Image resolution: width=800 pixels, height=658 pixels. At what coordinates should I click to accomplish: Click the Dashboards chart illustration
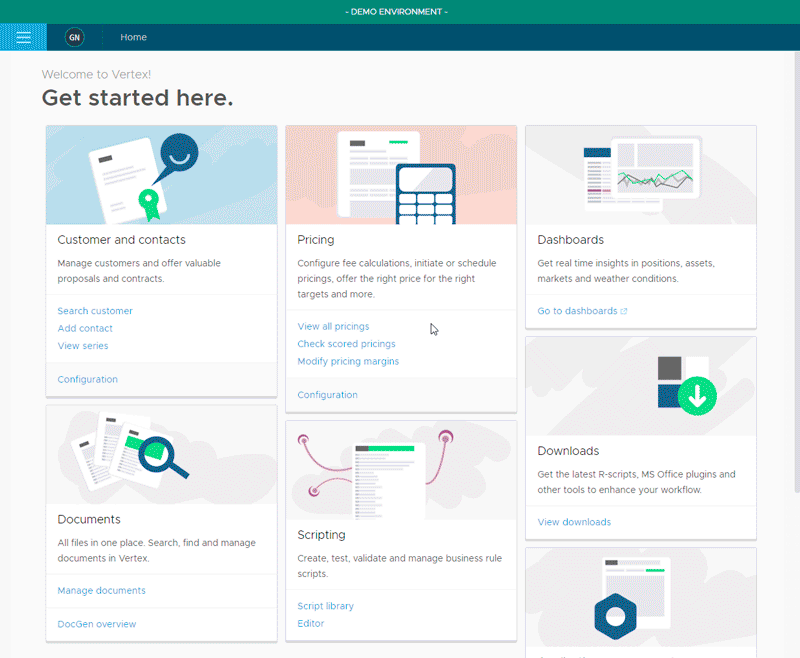coord(641,175)
